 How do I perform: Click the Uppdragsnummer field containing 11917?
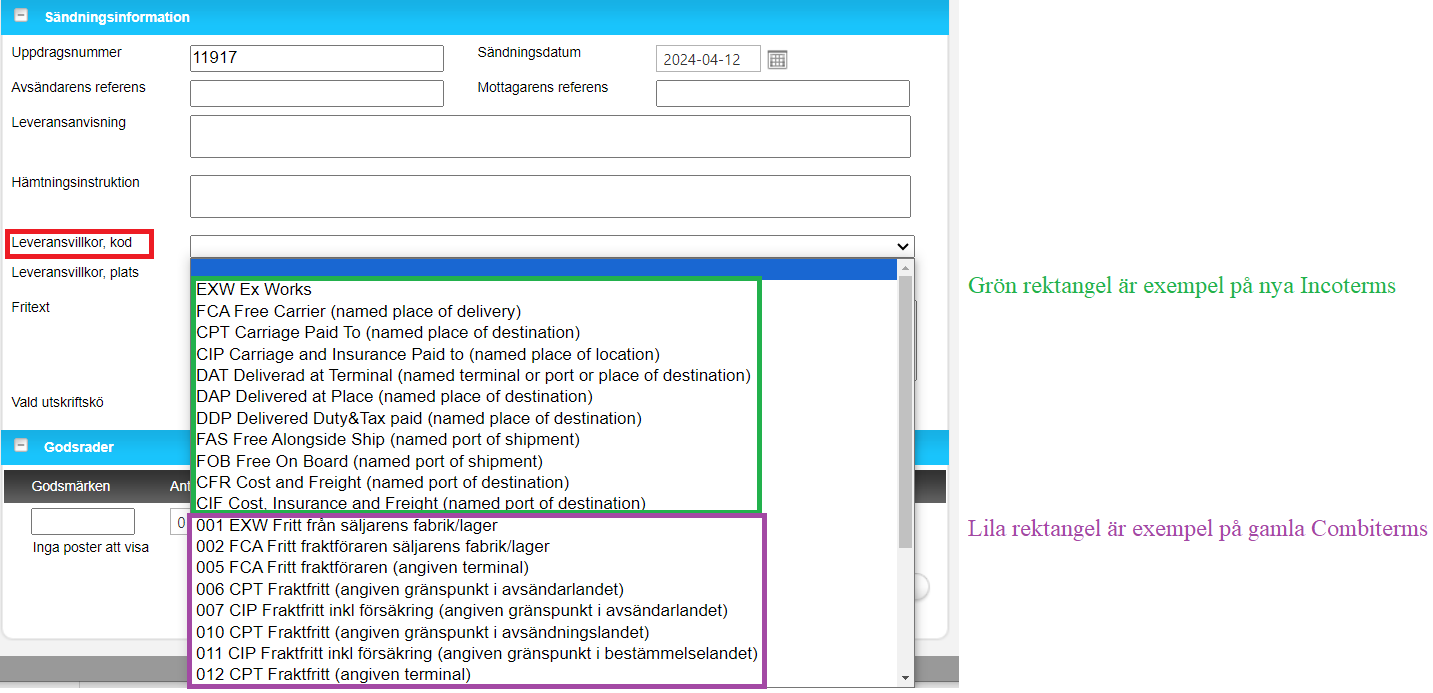tap(316, 59)
